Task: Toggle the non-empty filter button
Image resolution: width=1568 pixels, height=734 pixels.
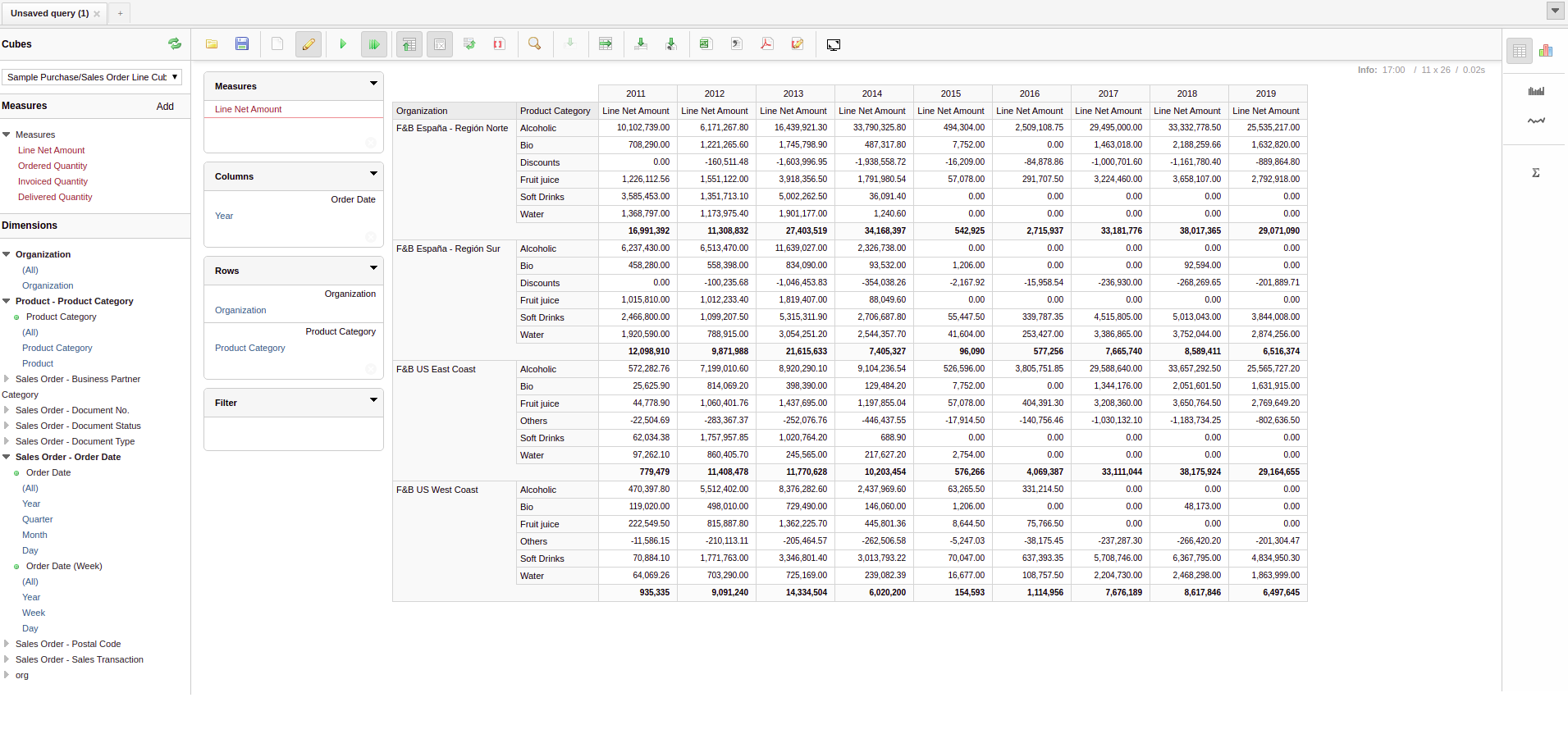Action: coord(440,44)
